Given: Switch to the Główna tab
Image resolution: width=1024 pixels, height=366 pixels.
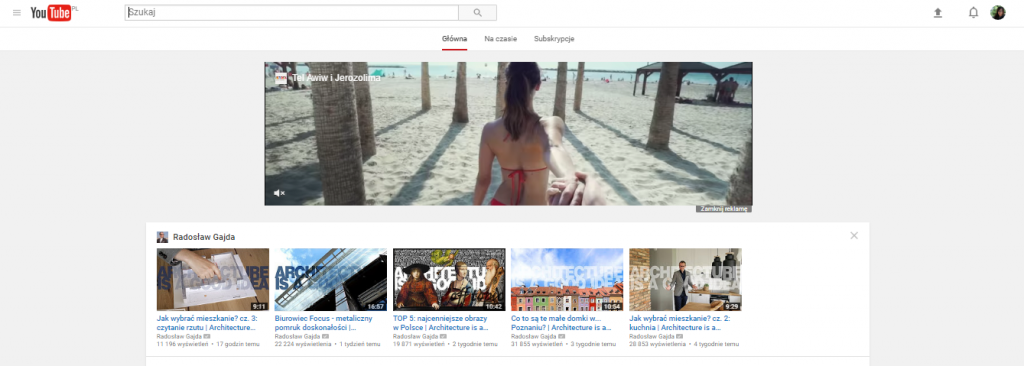Looking at the screenshot, I should pyautogui.click(x=454, y=39).
